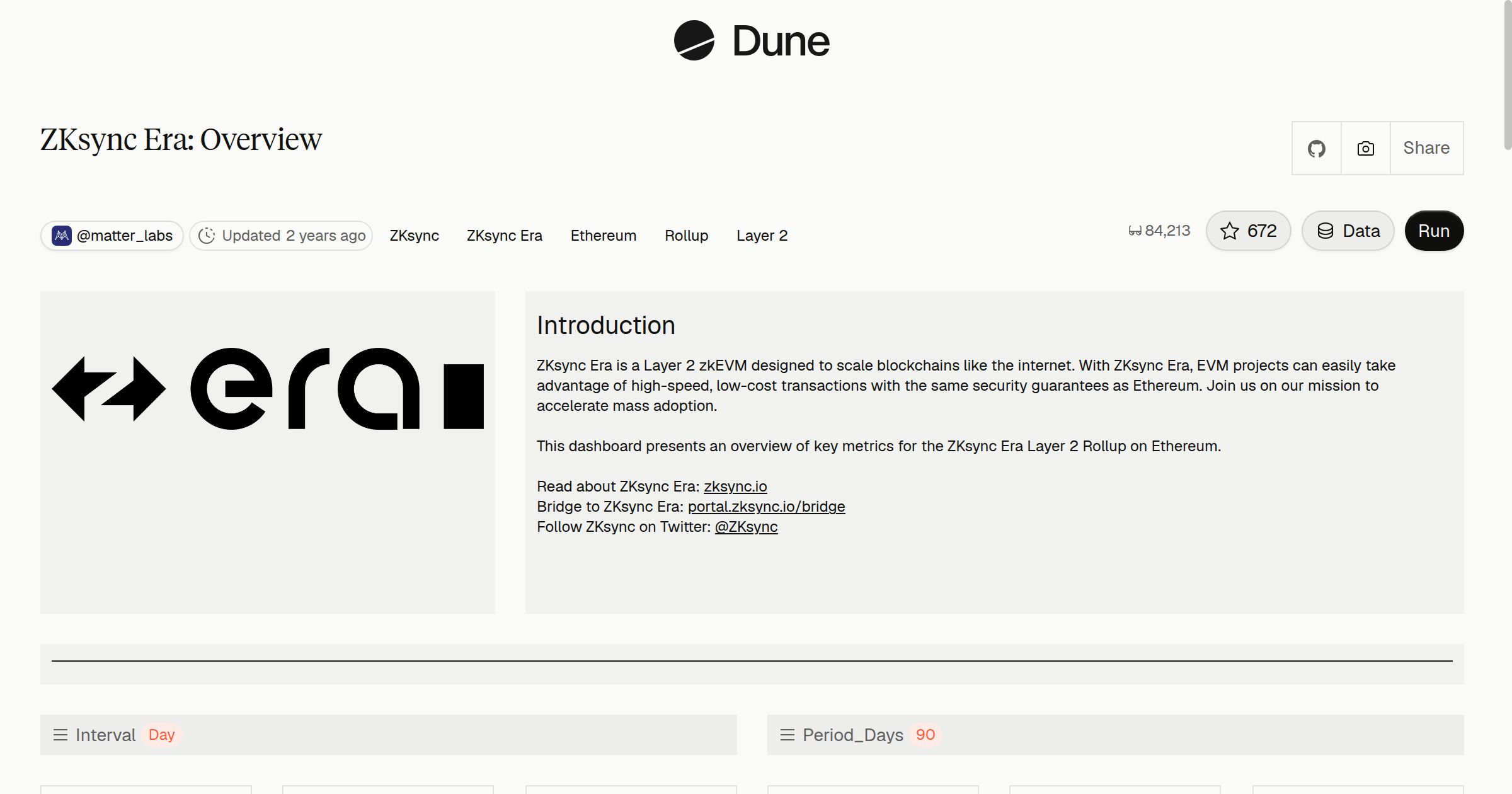This screenshot has height=794, width=1512.
Task: Click the Dune logo at top
Action: point(752,40)
